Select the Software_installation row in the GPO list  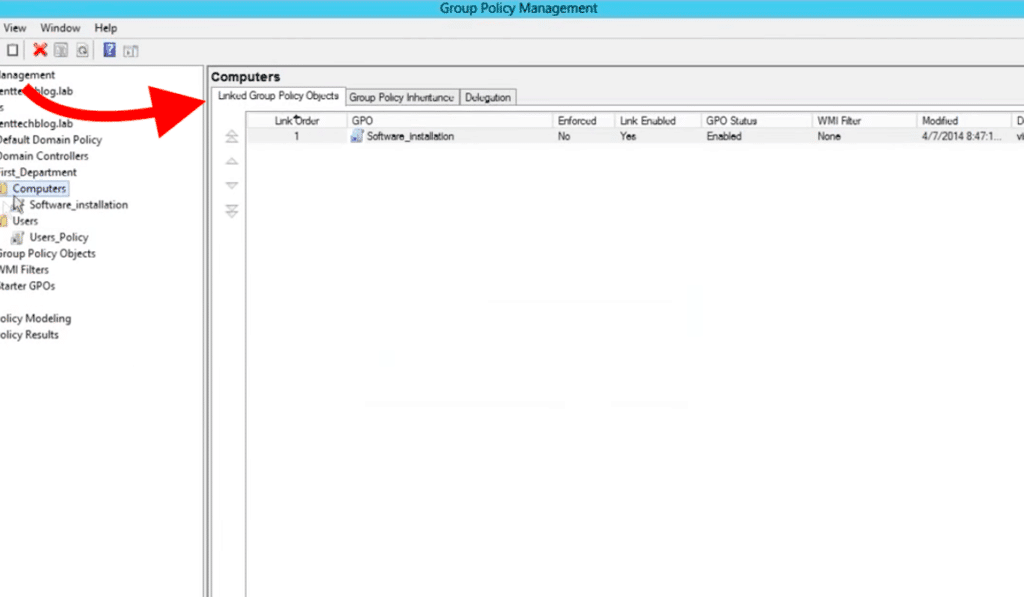[410, 136]
